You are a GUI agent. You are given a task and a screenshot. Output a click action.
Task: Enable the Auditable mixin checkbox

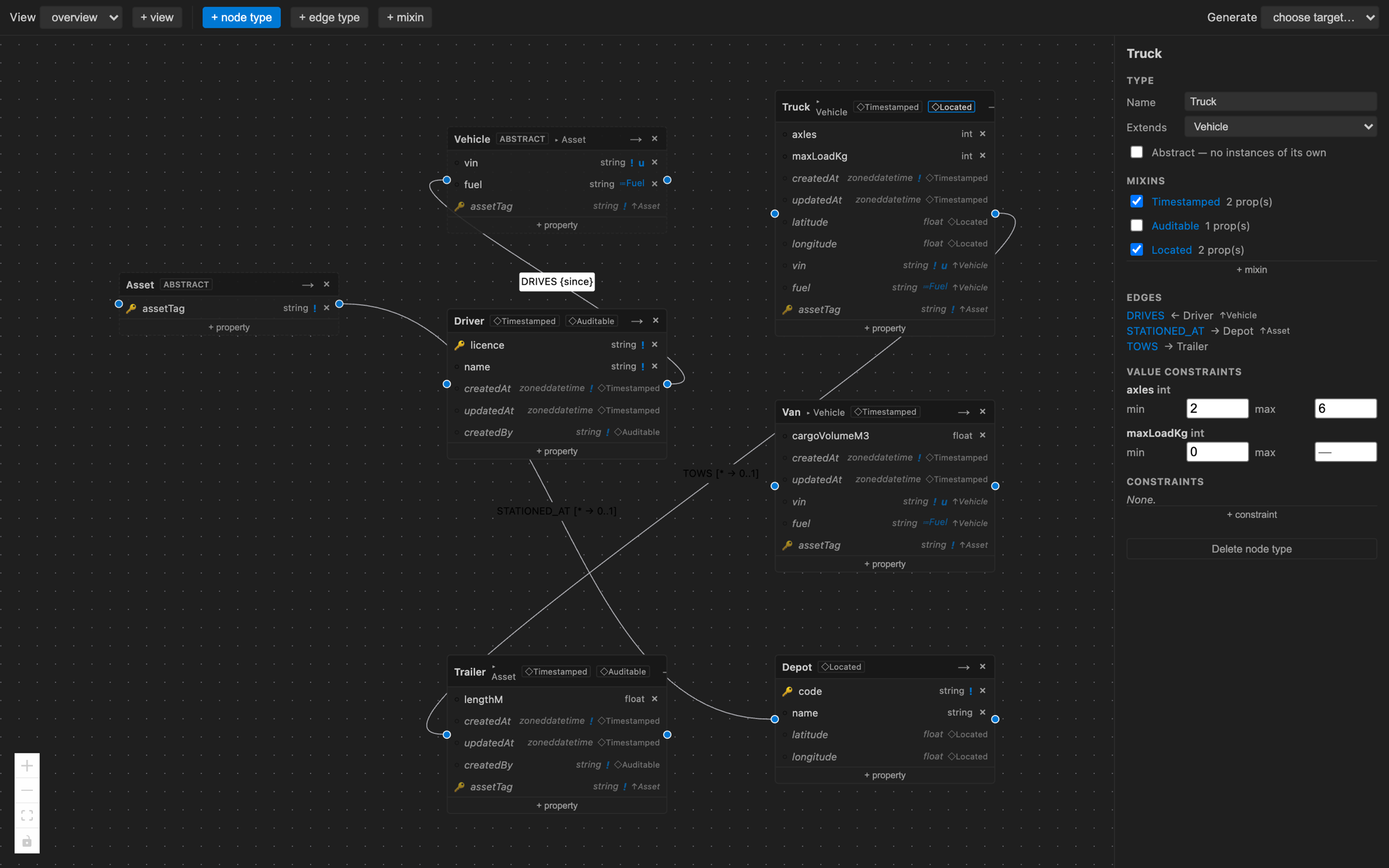1137,226
